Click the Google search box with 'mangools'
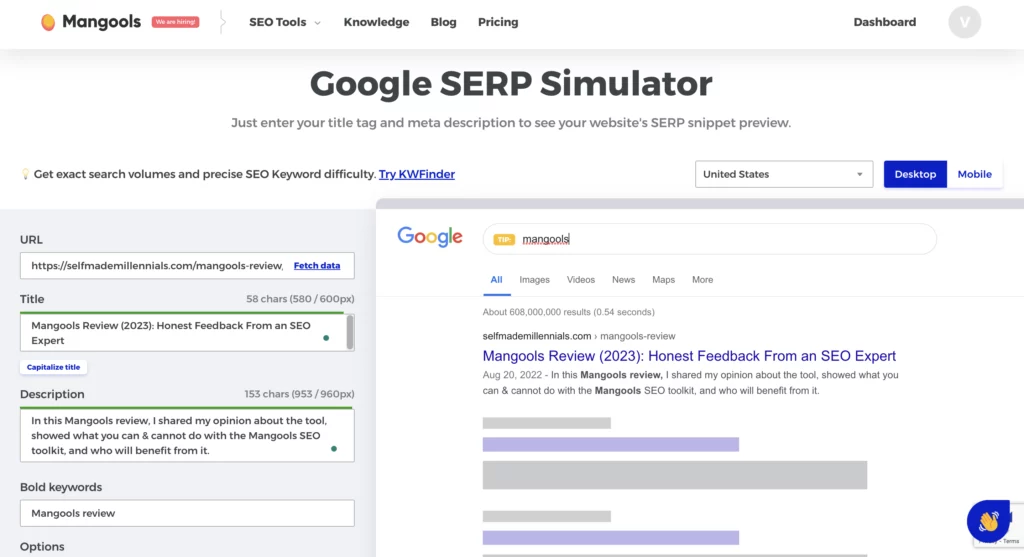This screenshot has width=1024, height=557. click(x=709, y=239)
